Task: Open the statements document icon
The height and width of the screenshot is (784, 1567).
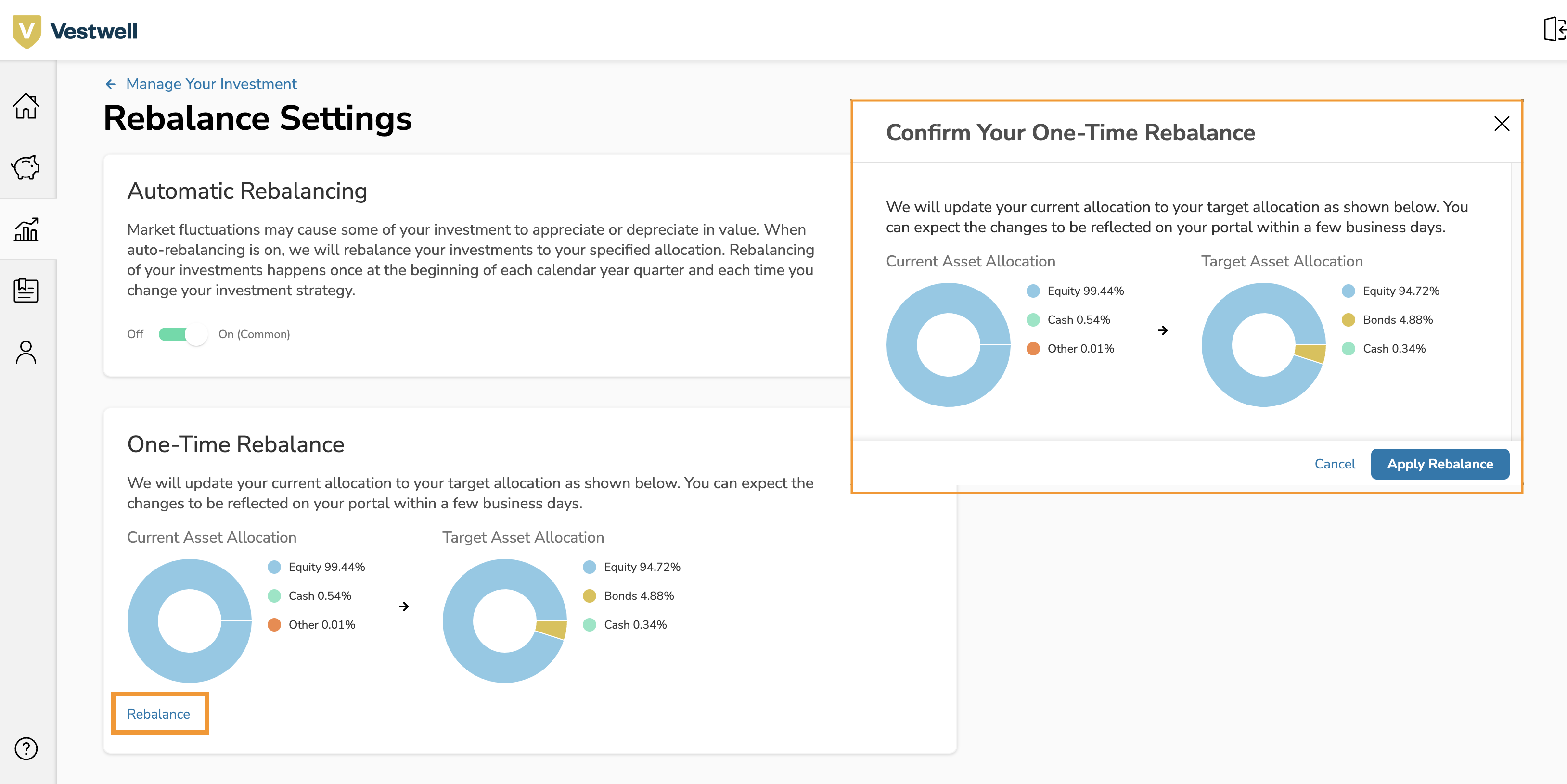Action: (x=26, y=291)
